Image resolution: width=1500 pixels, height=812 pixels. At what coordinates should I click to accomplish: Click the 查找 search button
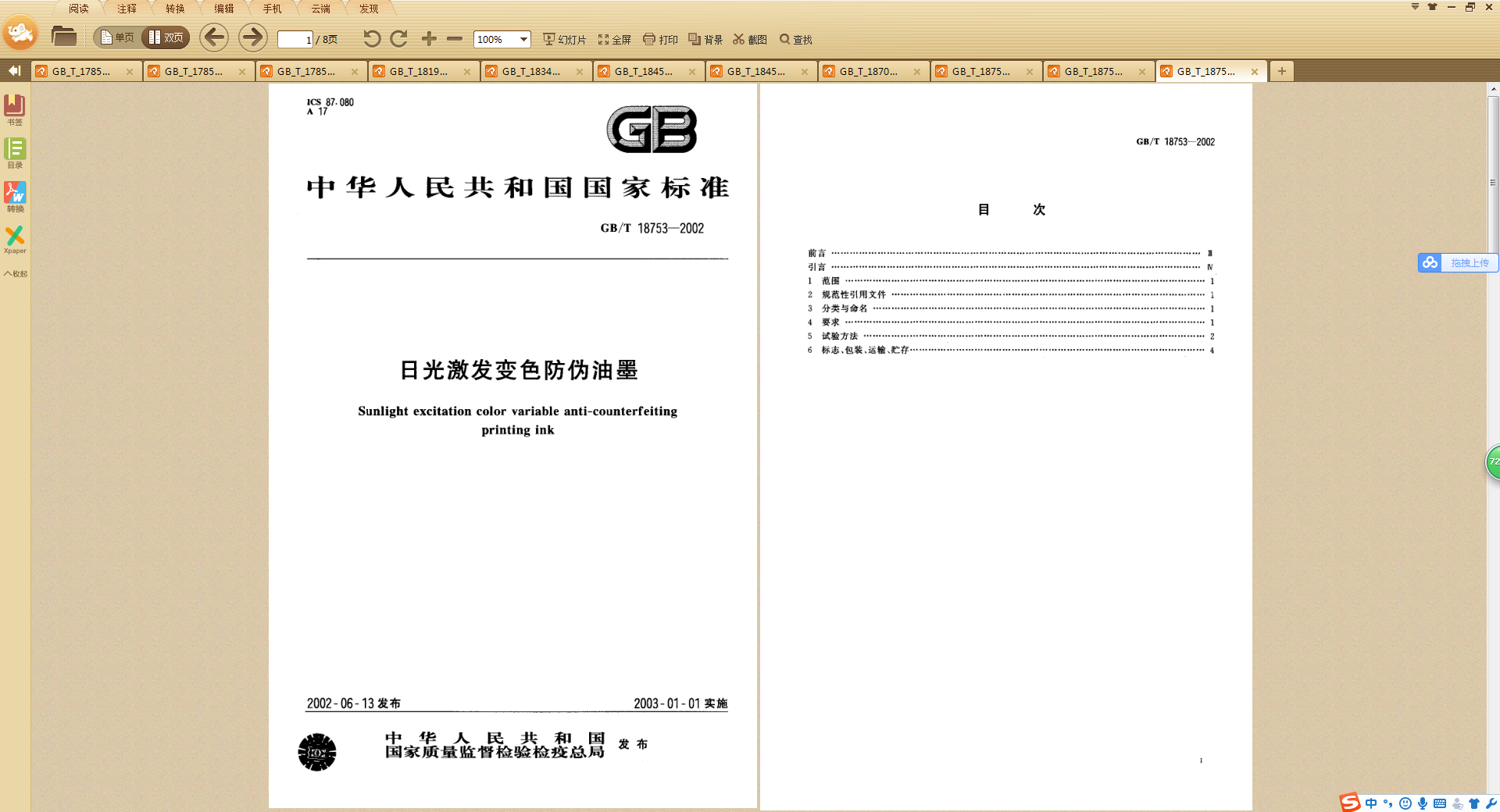[796, 40]
